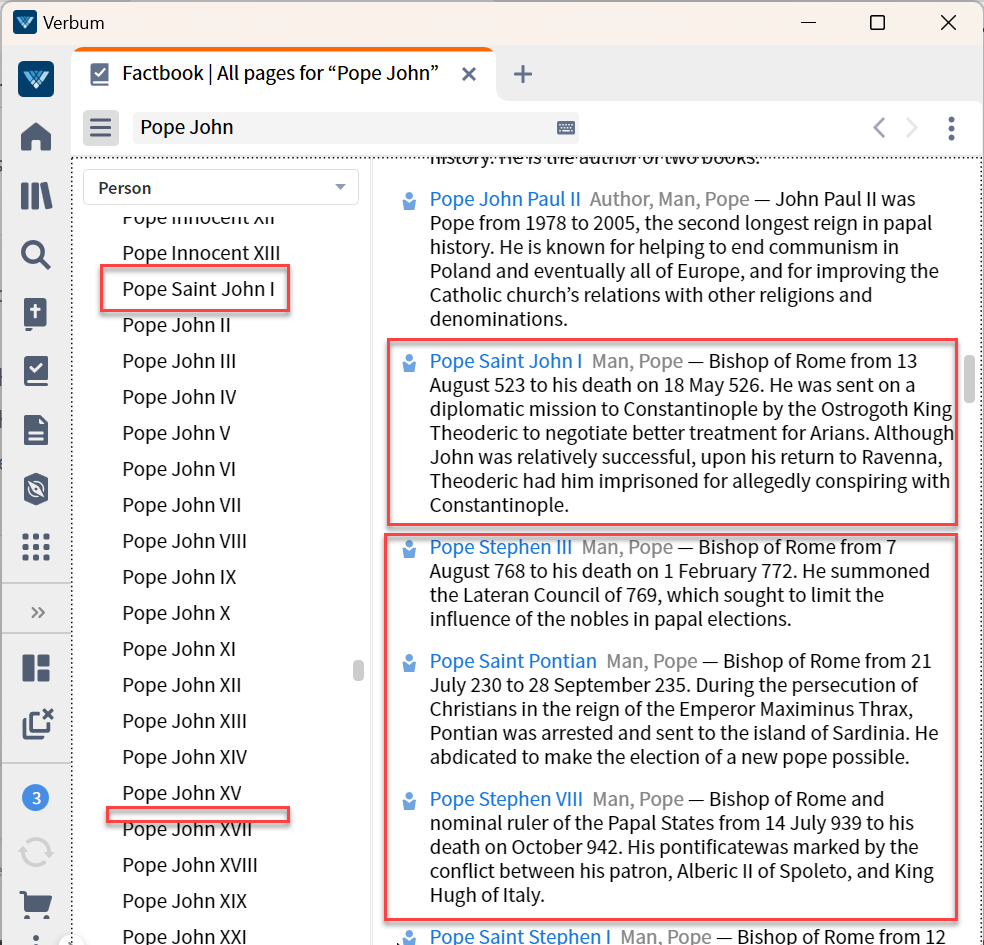This screenshot has width=984, height=945.
Task: Open Pope Saint Pontian link
Action: click(513, 661)
